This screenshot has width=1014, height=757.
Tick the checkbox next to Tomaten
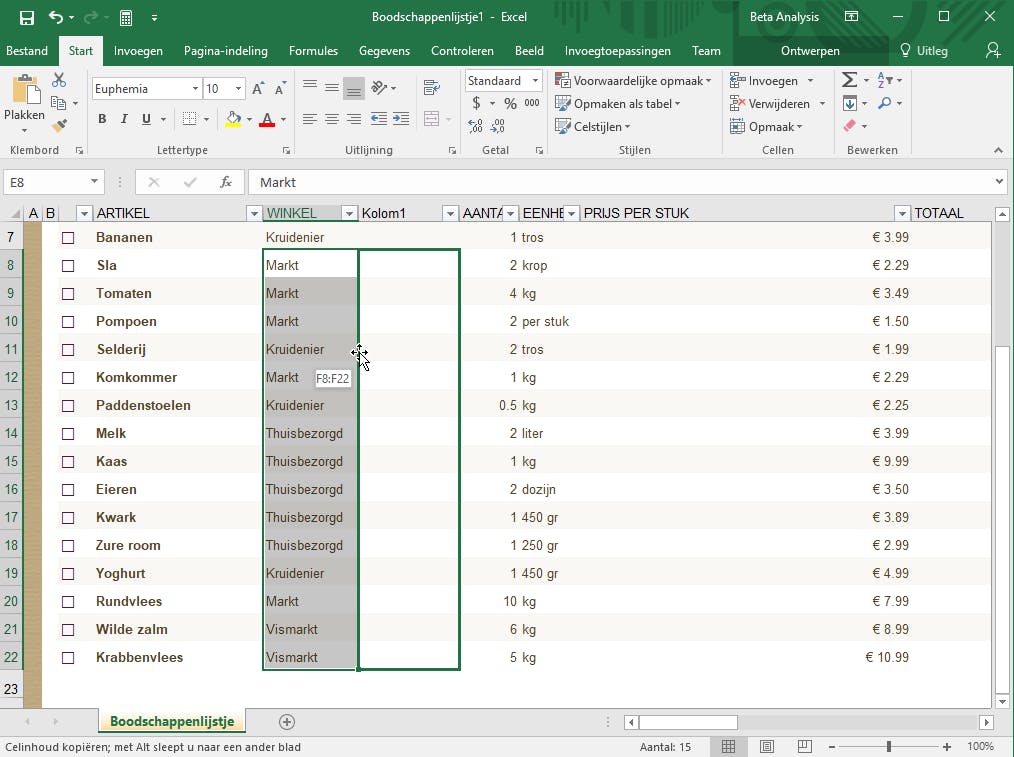tap(68, 294)
